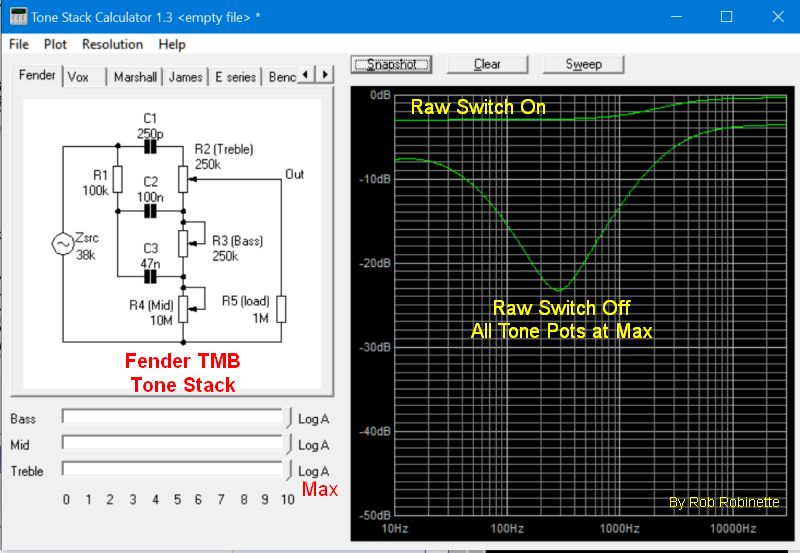Click the Tone Stack Calculator title bar icon
800x553 pixels.
pos(18,16)
